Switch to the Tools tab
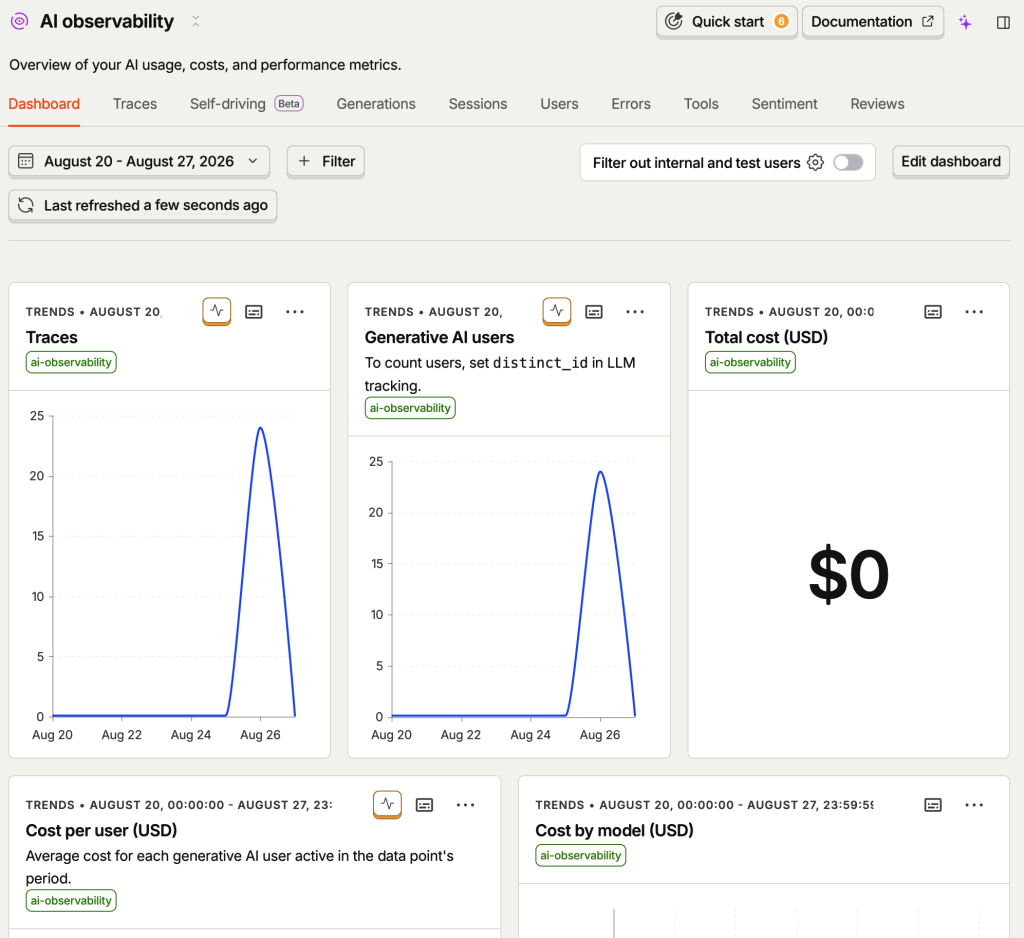Screen dimensions: 1024x938 pyautogui.click(x=701, y=104)
